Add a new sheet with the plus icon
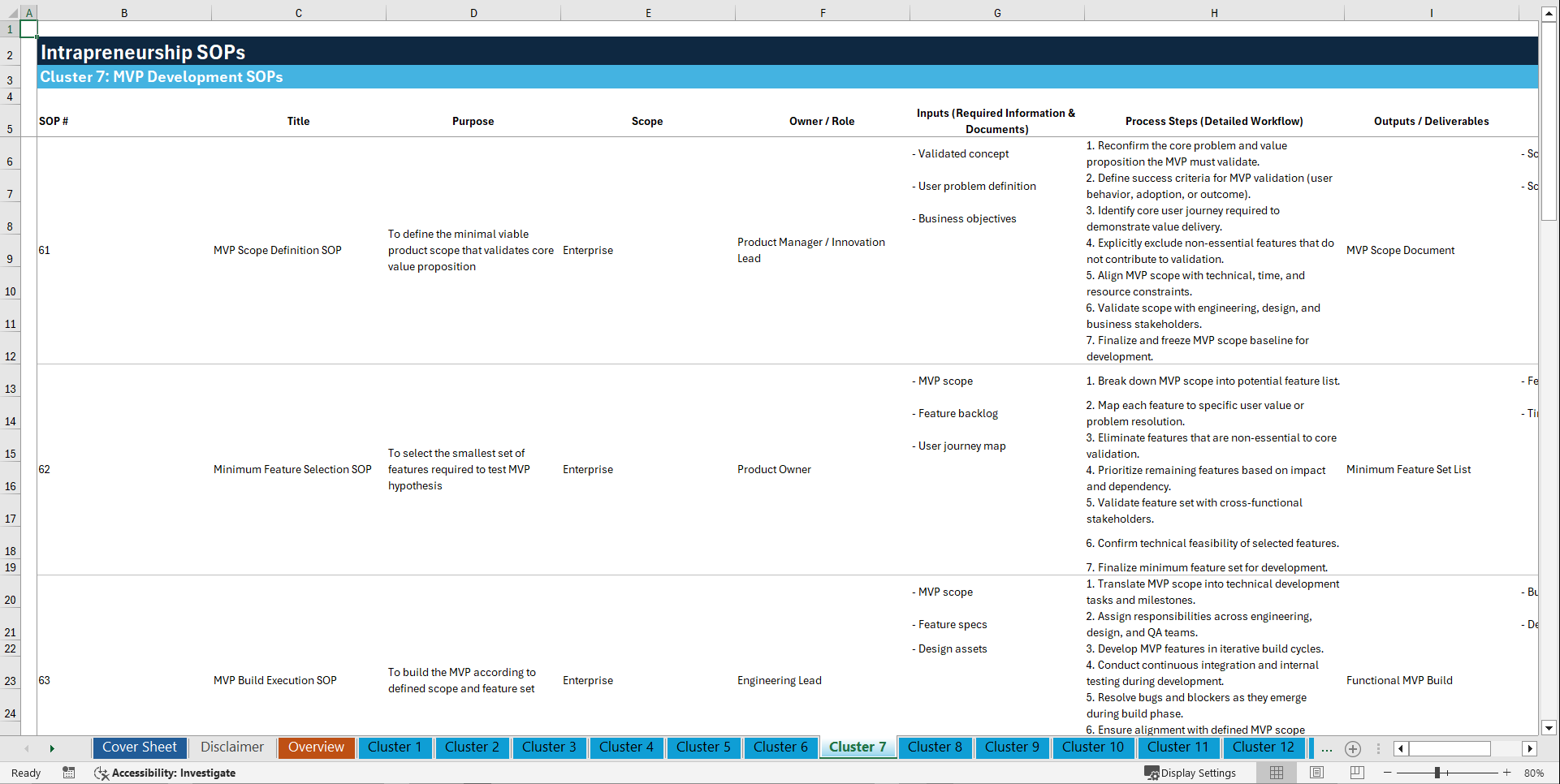The image size is (1560, 784). (1353, 749)
